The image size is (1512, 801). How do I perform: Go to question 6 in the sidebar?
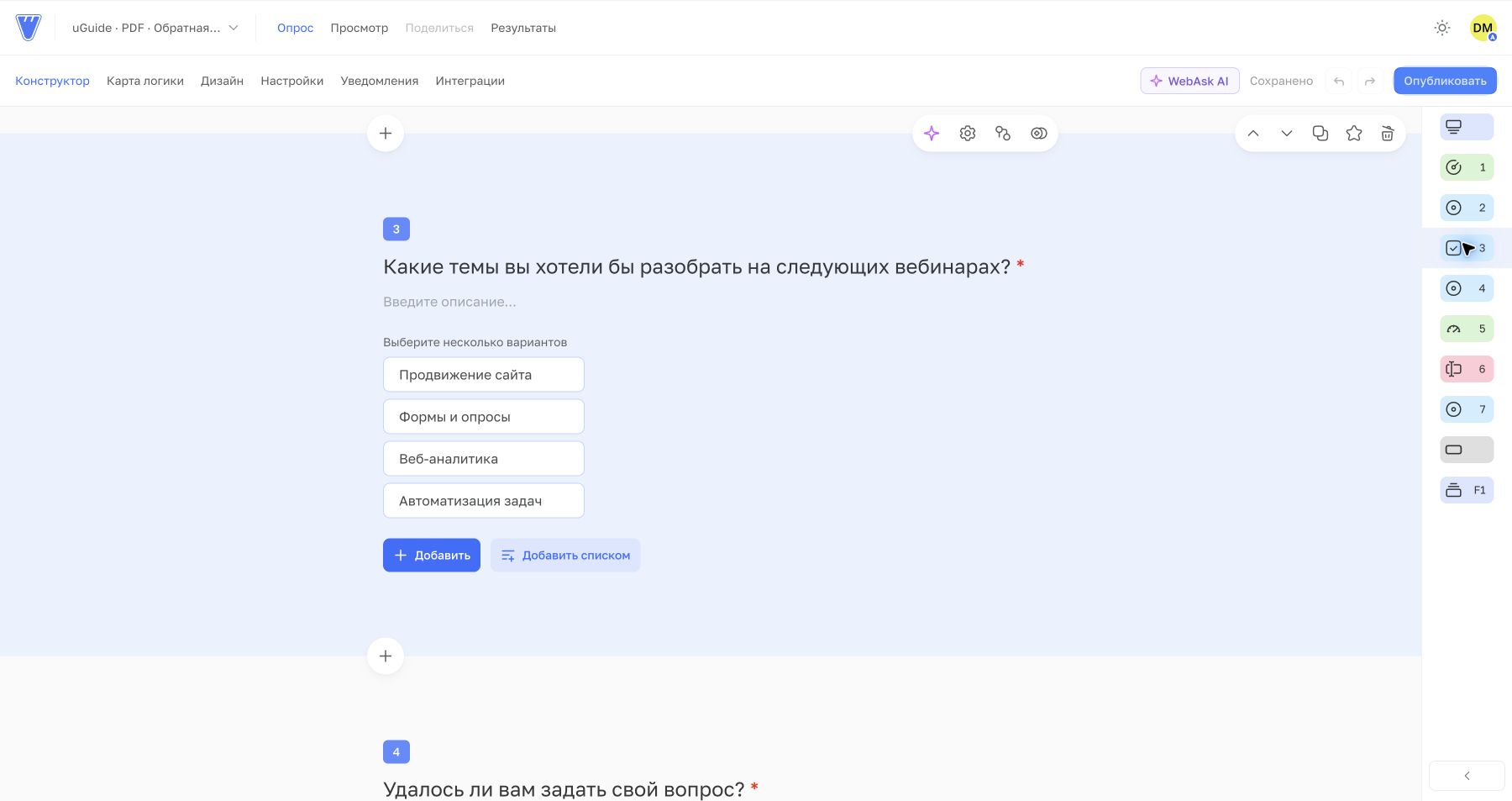(x=1467, y=369)
